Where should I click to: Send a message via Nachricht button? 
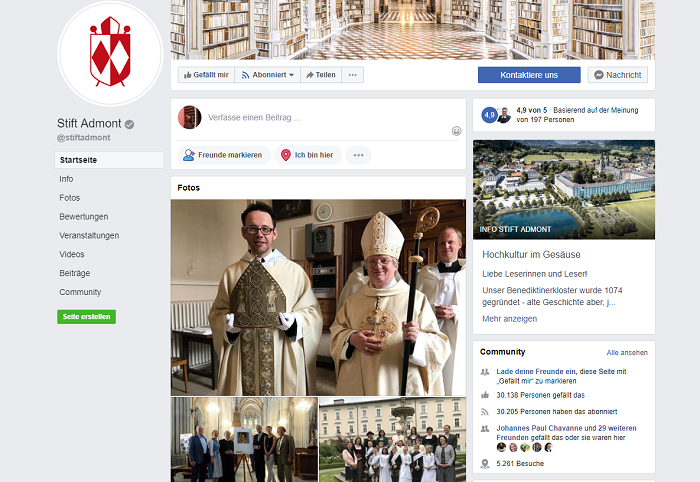click(x=617, y=75)
